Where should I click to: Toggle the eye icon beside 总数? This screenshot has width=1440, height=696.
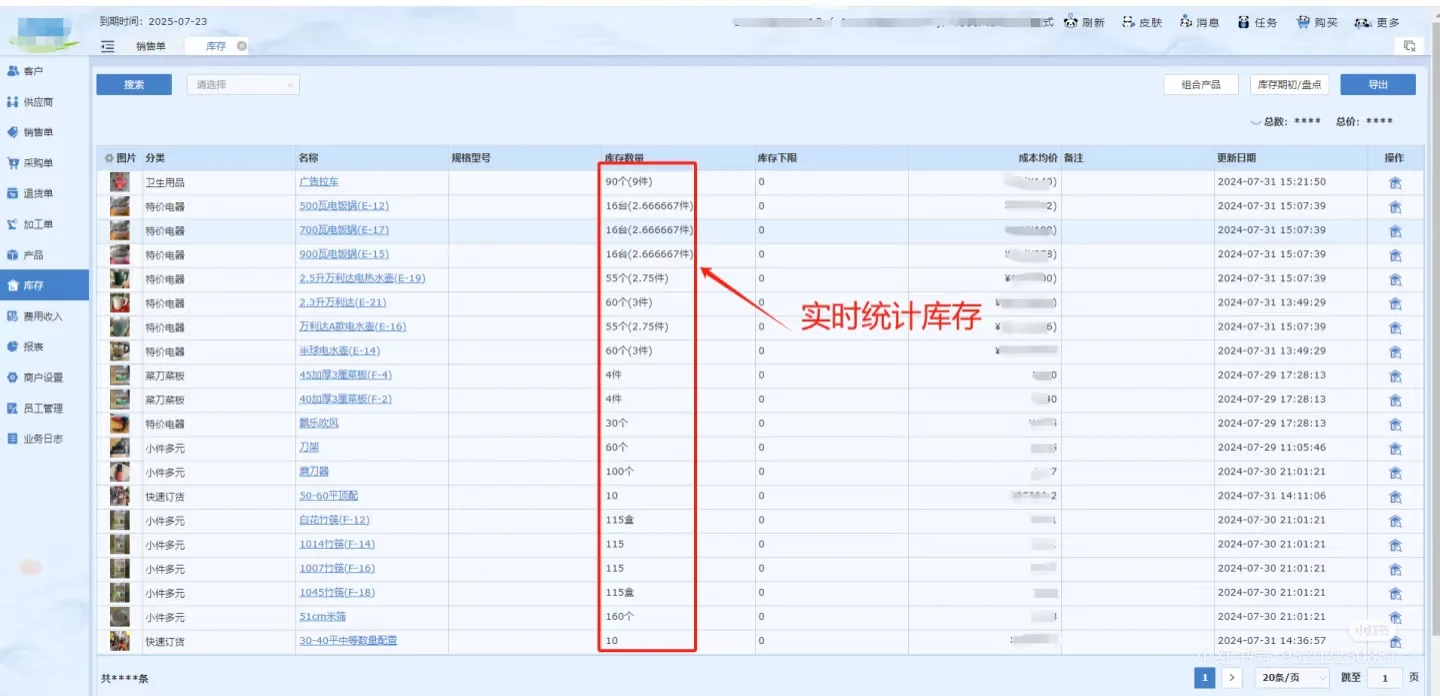click(x=1256, y=122)
